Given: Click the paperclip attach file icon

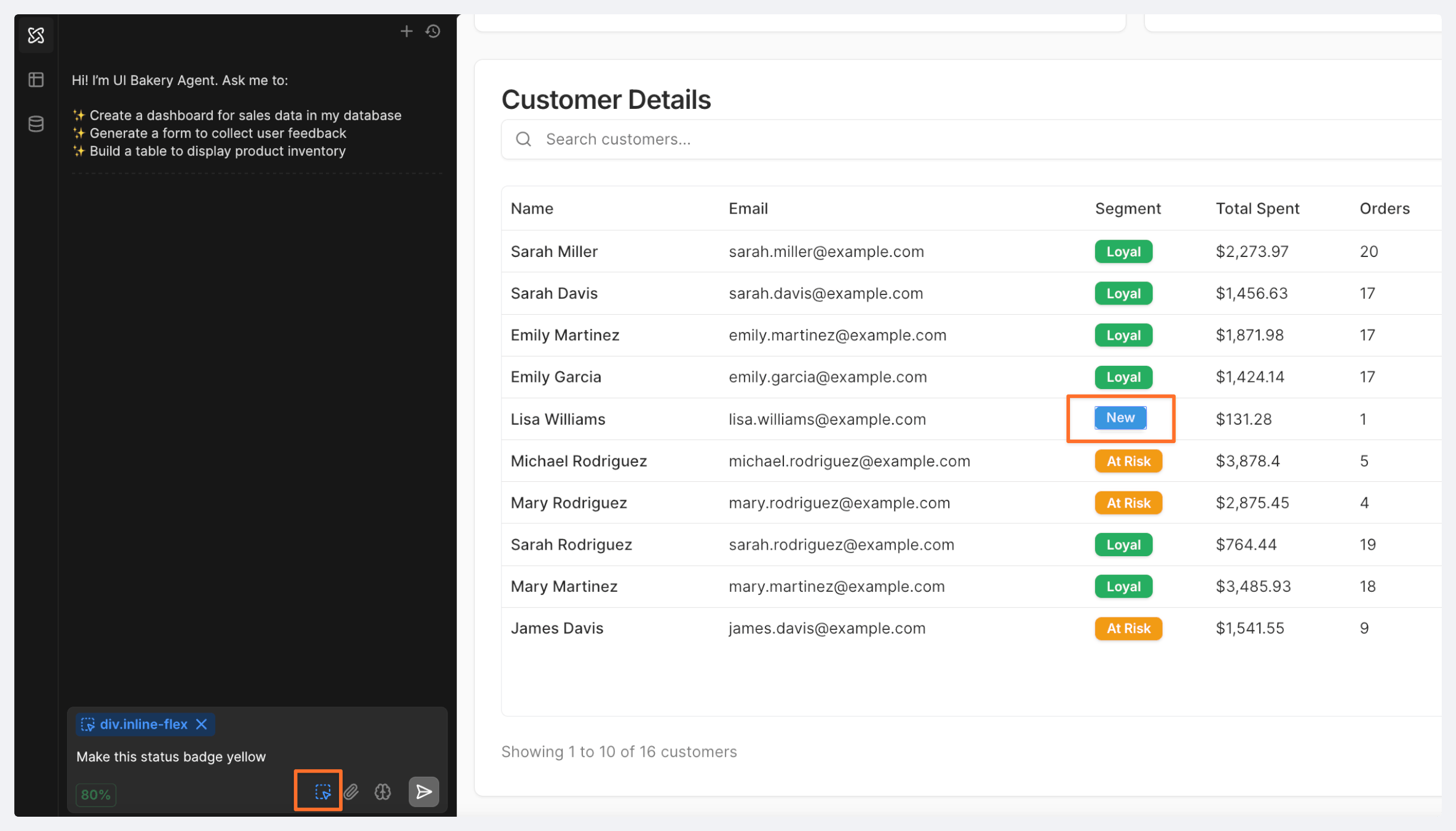Looking at the screenshot, I should tap(352, 792).
